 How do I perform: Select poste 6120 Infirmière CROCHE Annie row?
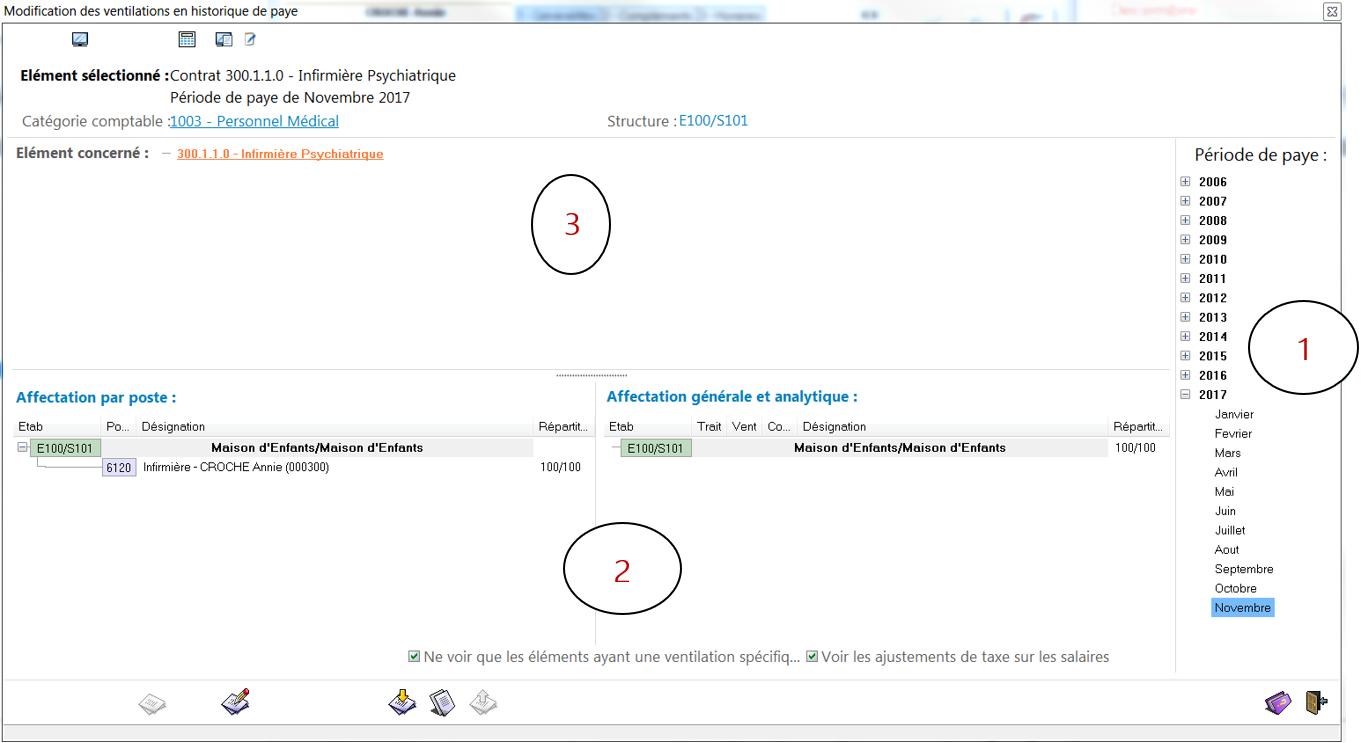(x=236, y=468)
